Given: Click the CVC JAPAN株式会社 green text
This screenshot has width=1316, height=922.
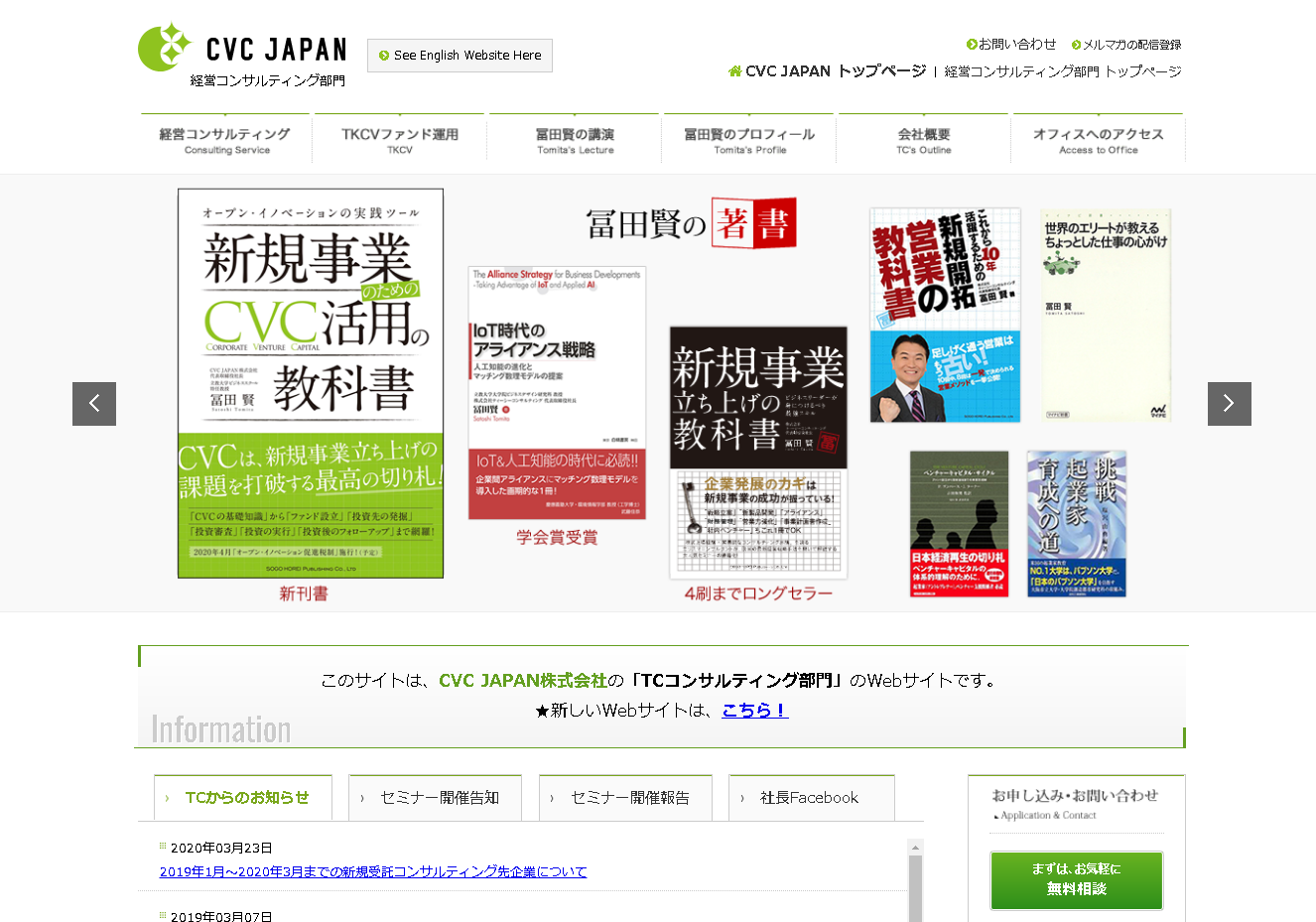Looking at the screenshot, I should [x=523, y=680].
